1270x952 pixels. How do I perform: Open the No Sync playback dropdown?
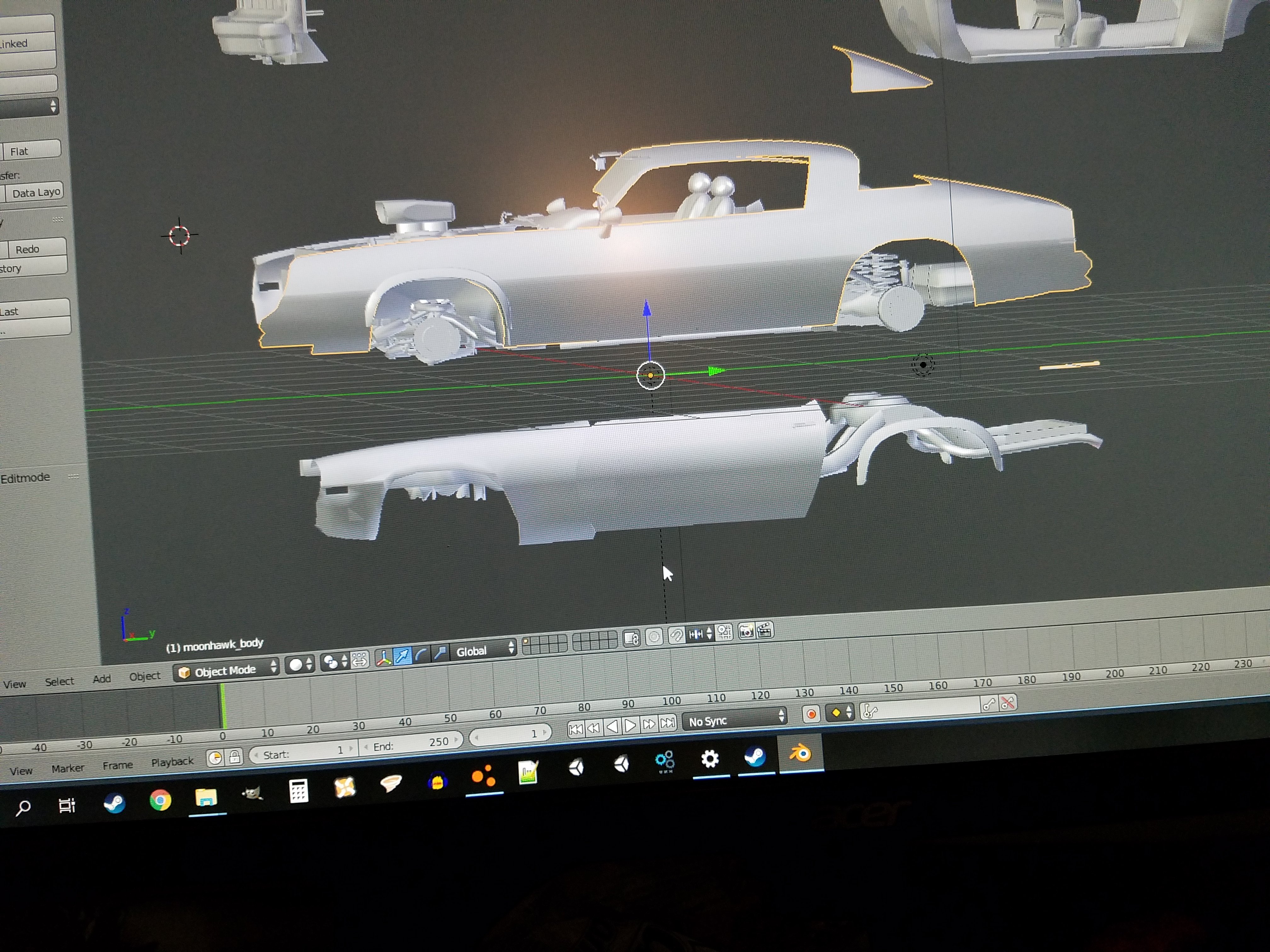pos(734,718)
